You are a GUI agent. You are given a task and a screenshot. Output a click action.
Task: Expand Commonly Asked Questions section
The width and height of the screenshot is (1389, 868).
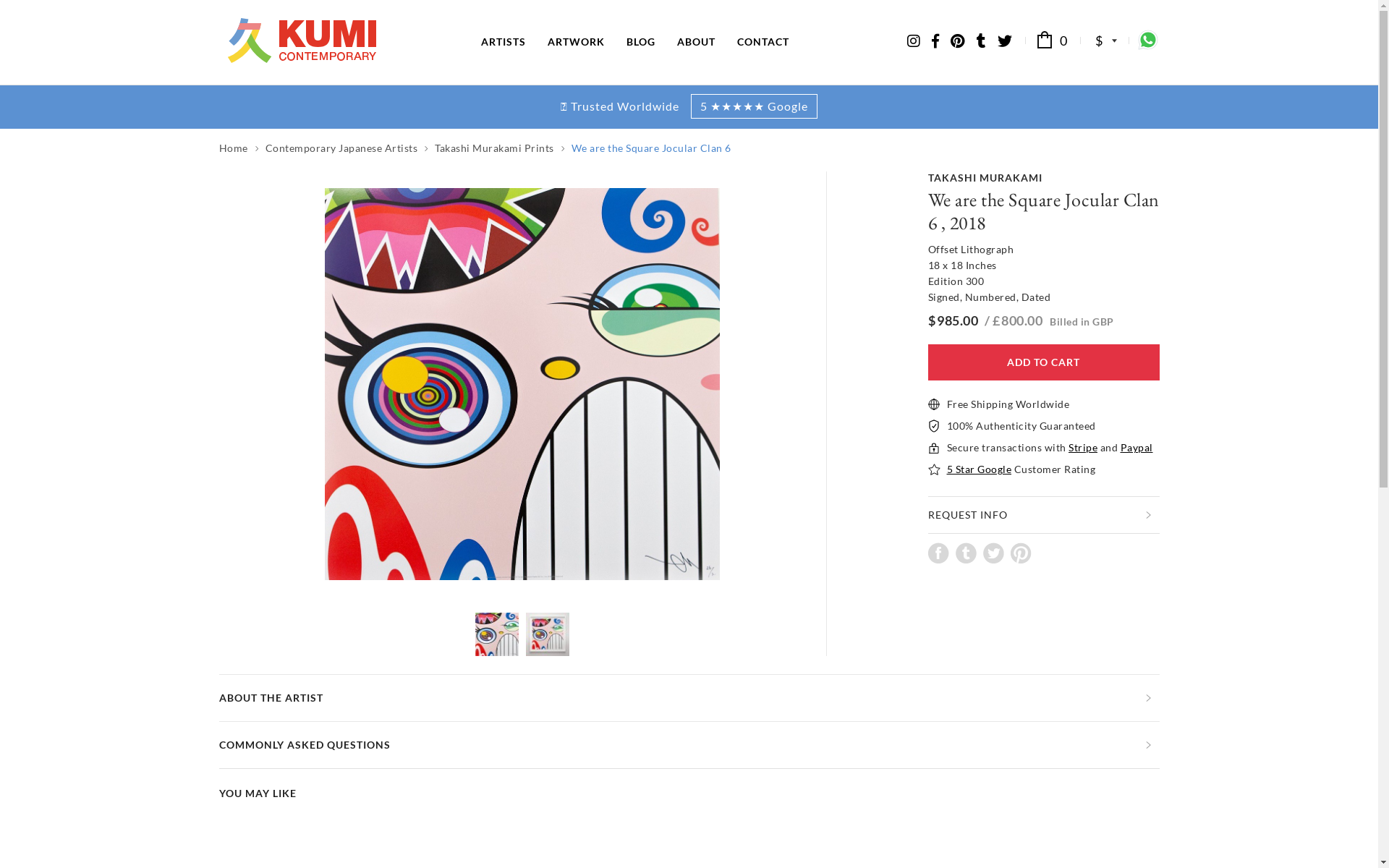(x=689, y=745)
